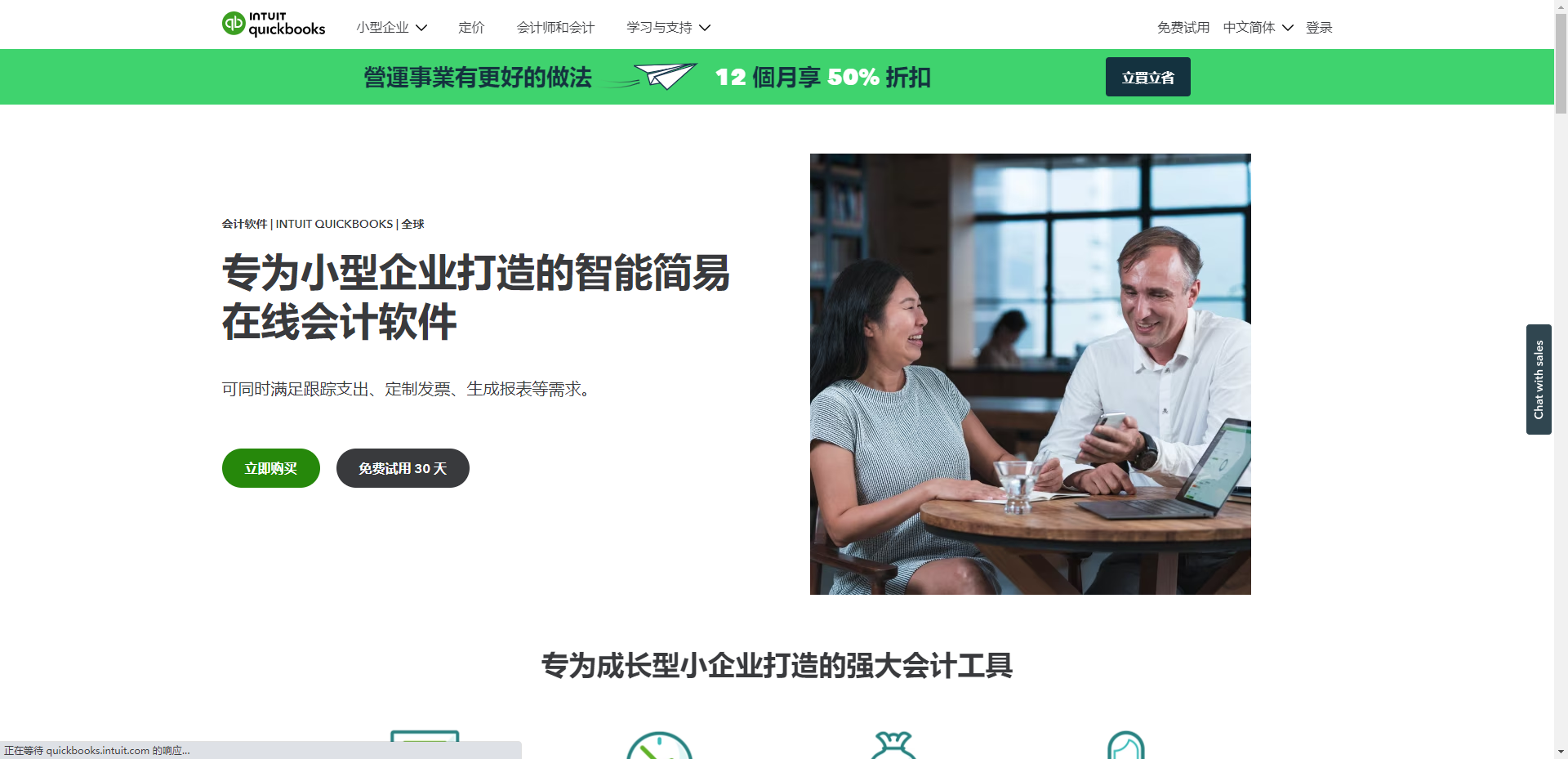Expand the 学习与支持 dropdown menu
Viewport: 1568px width, 759px height.
tap(669, 27)
